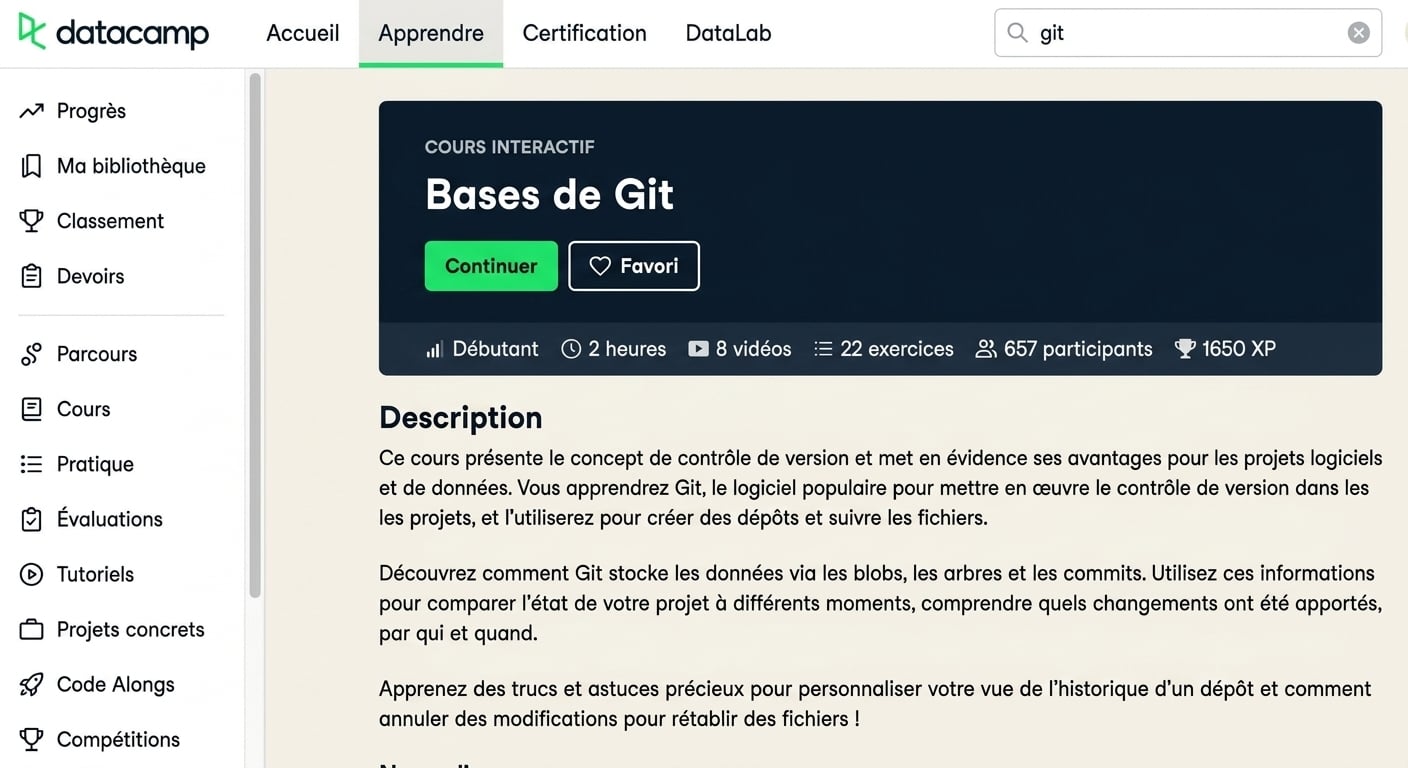This screenshot has width=1408, height=768.
Task: Click the Devoirs clipboard icon
Action: pyautogui.click(x=32, y=276)
